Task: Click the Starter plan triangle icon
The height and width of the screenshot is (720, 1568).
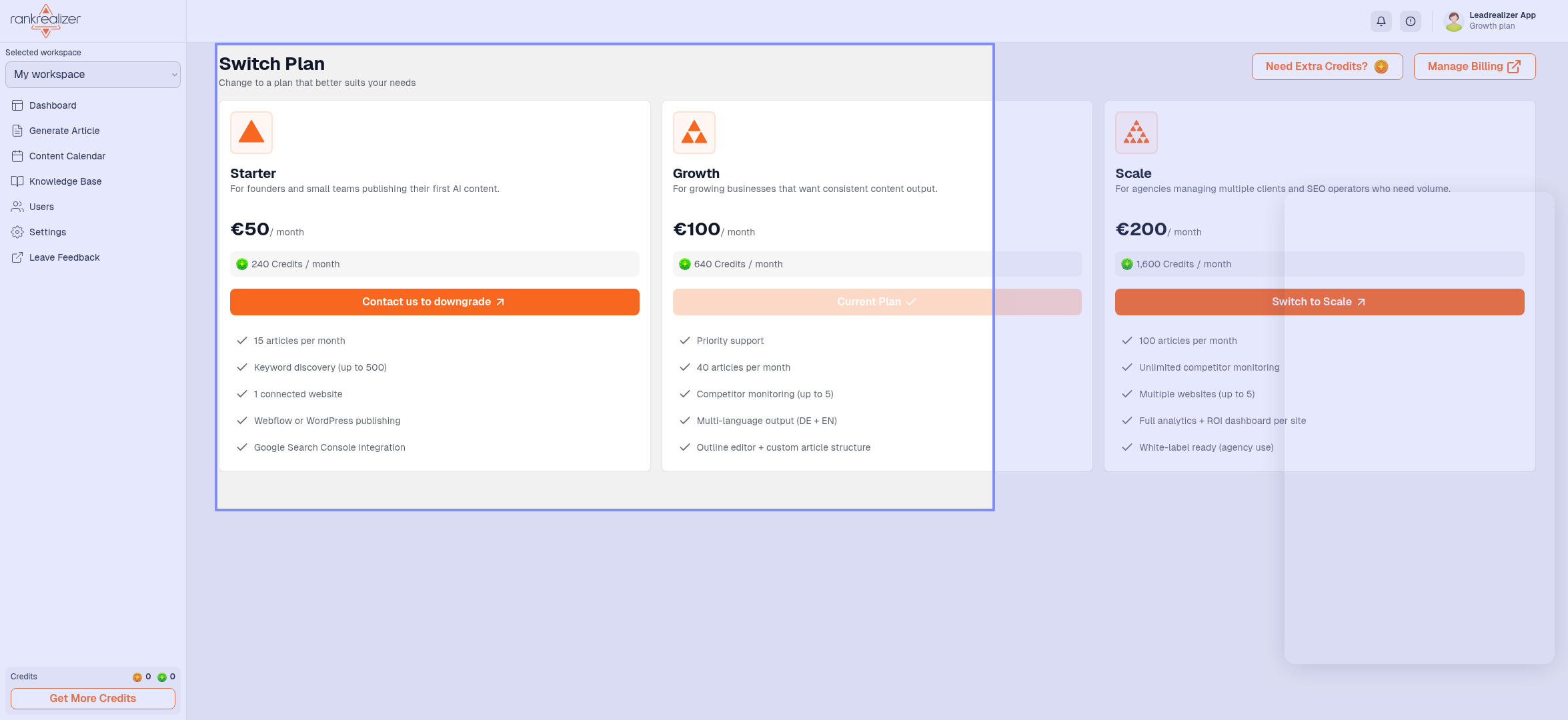Action: point(251,133)
